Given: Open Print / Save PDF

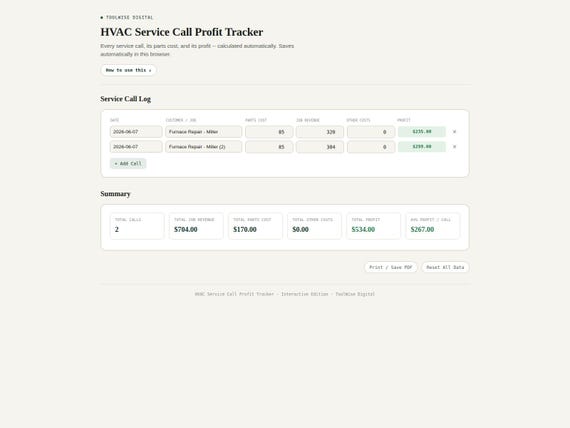Looking at the screenshot, I should [391, 267].
